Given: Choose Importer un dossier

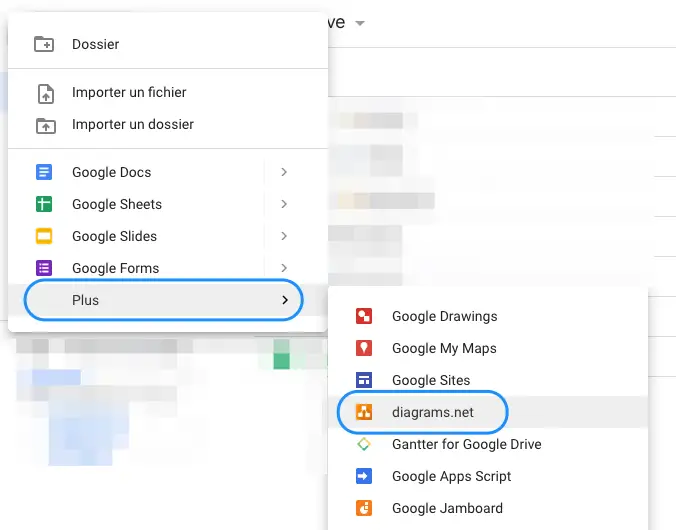Looking at the screenshot, I should (x=168, y=124).
